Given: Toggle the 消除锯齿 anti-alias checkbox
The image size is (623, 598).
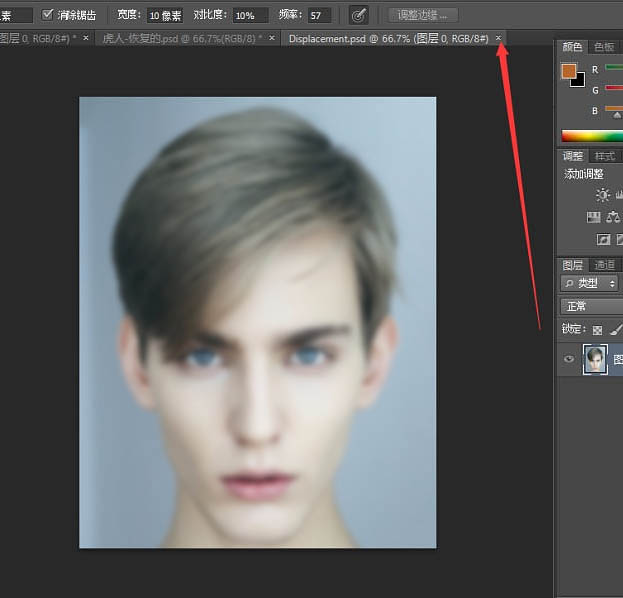Looking at the screenshot, I should (x=48, y=15).
